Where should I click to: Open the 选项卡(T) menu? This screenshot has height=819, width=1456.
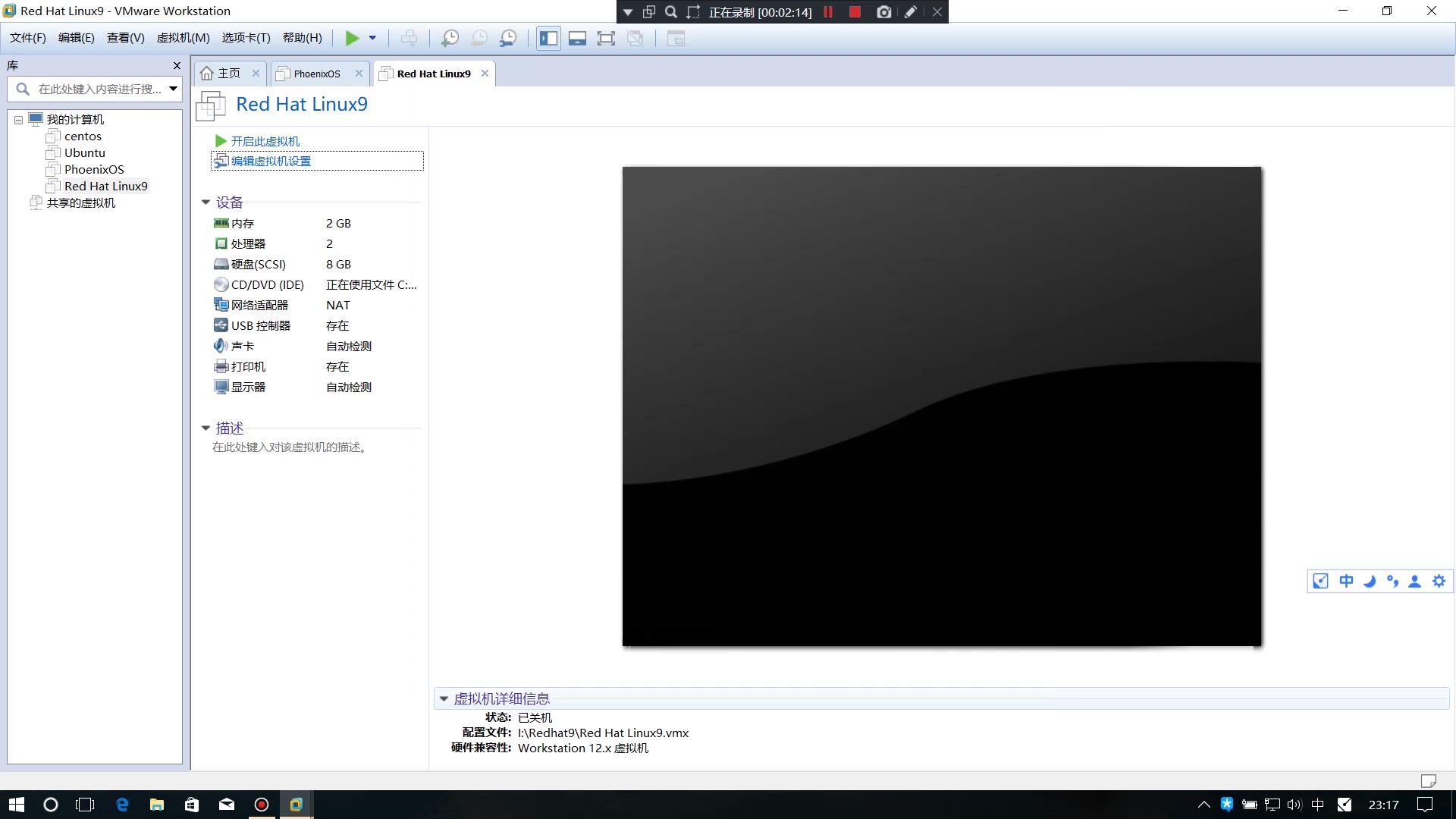tap(246, 38)
